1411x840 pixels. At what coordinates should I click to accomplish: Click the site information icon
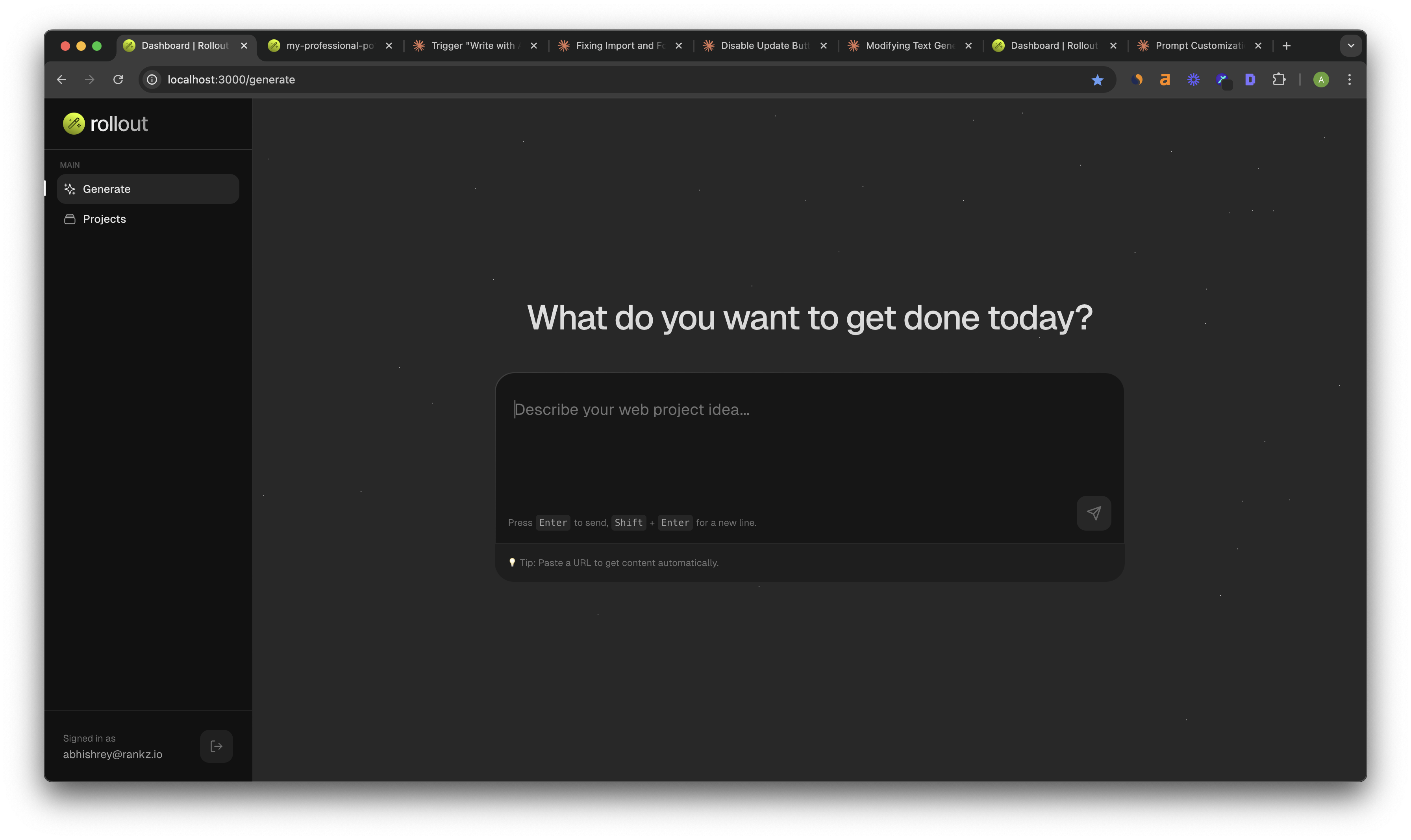coord(152,80)
